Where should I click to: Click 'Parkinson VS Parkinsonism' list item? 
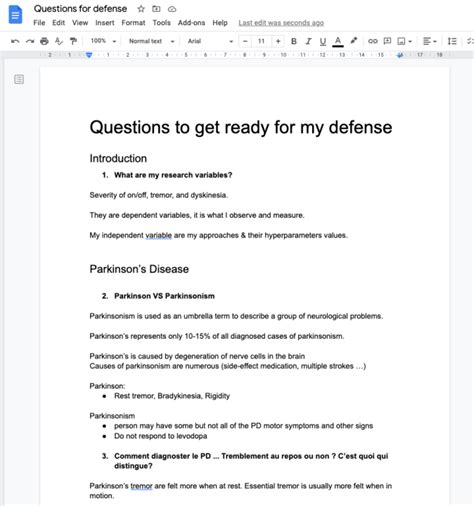164,296
